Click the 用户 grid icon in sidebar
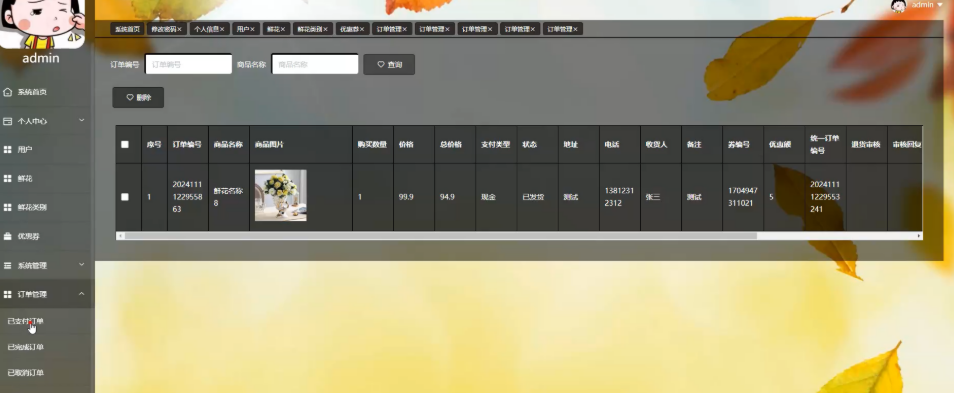Image resolution: width=954 pixels, height=393 pixels. pos(8,150)
